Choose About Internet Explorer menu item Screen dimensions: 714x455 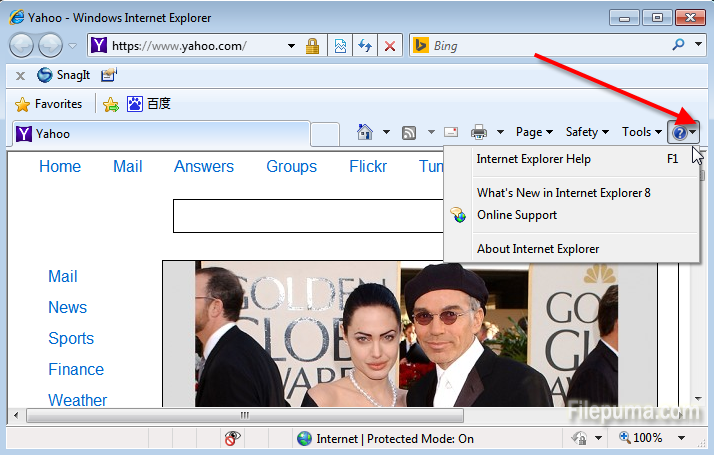point(537,249)
